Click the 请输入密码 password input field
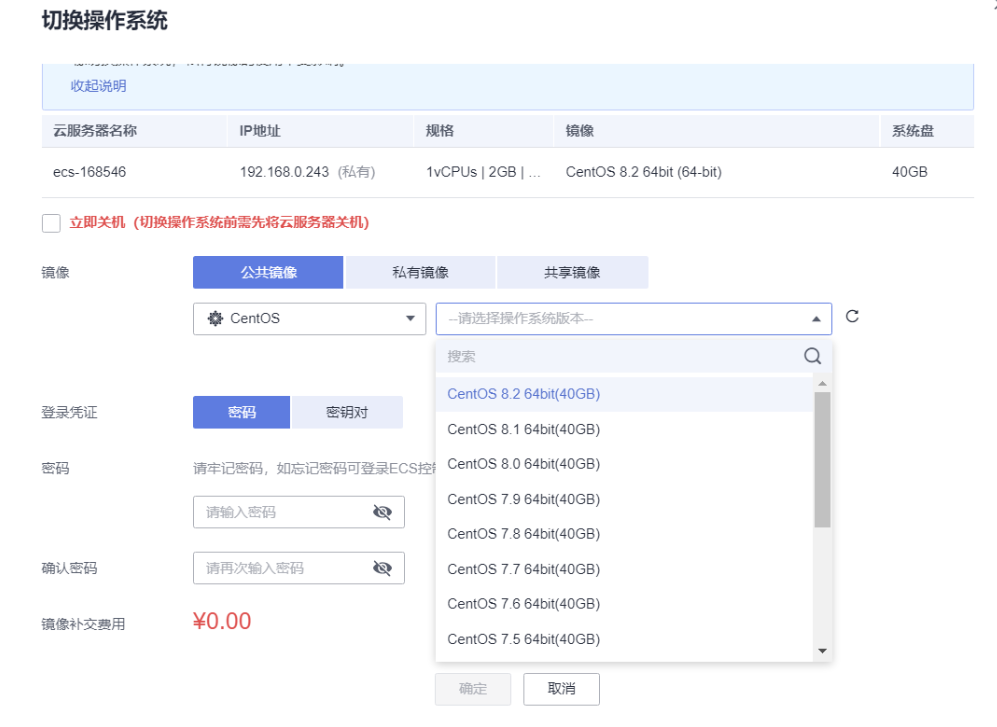 tap(280, 512)
